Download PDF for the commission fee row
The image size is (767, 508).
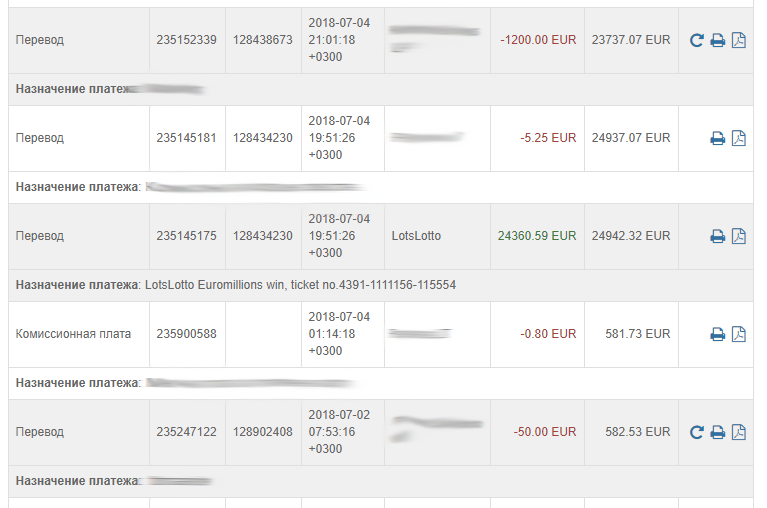[739, 334]
